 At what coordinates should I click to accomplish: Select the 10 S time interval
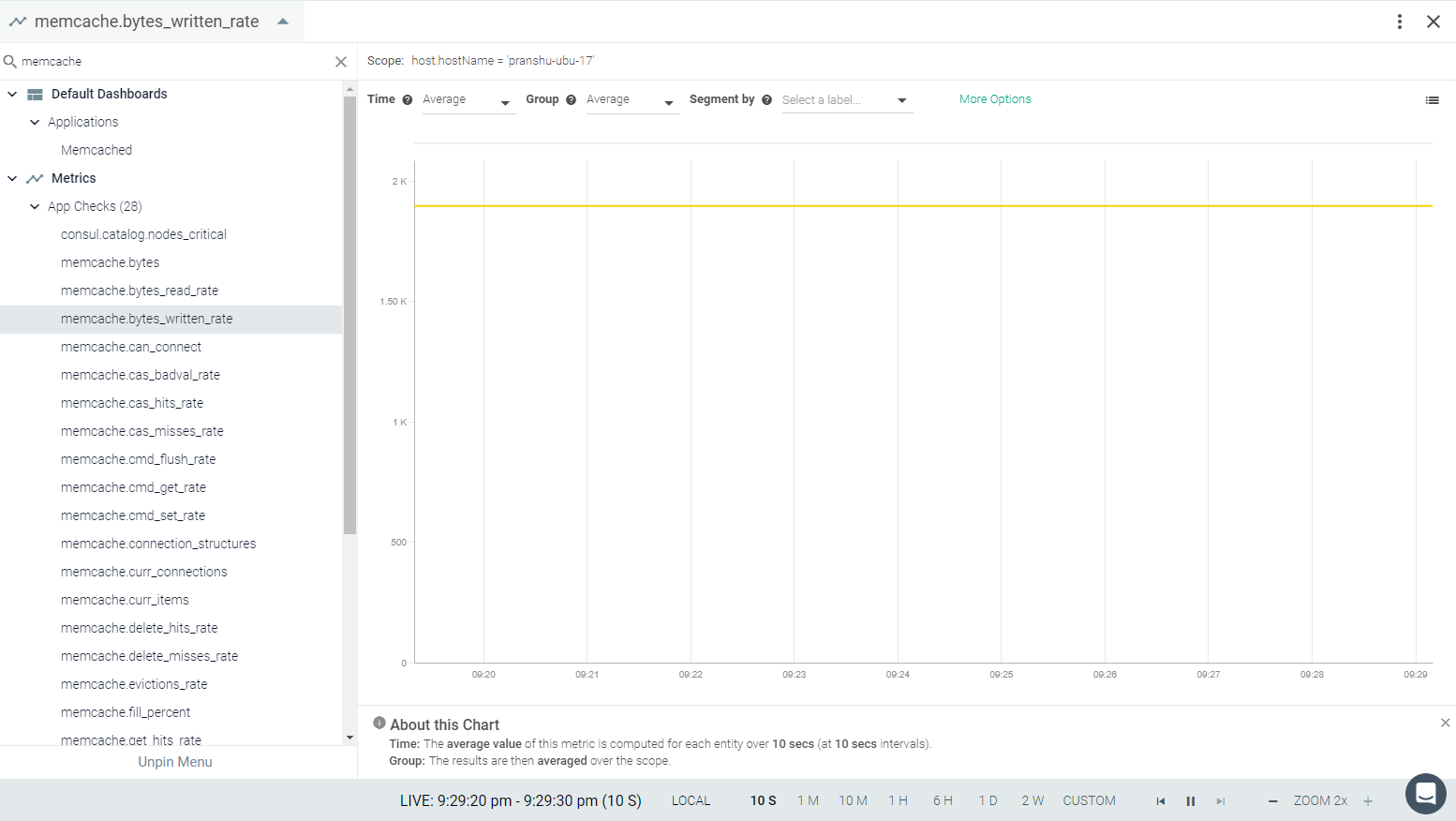[764, 801]
